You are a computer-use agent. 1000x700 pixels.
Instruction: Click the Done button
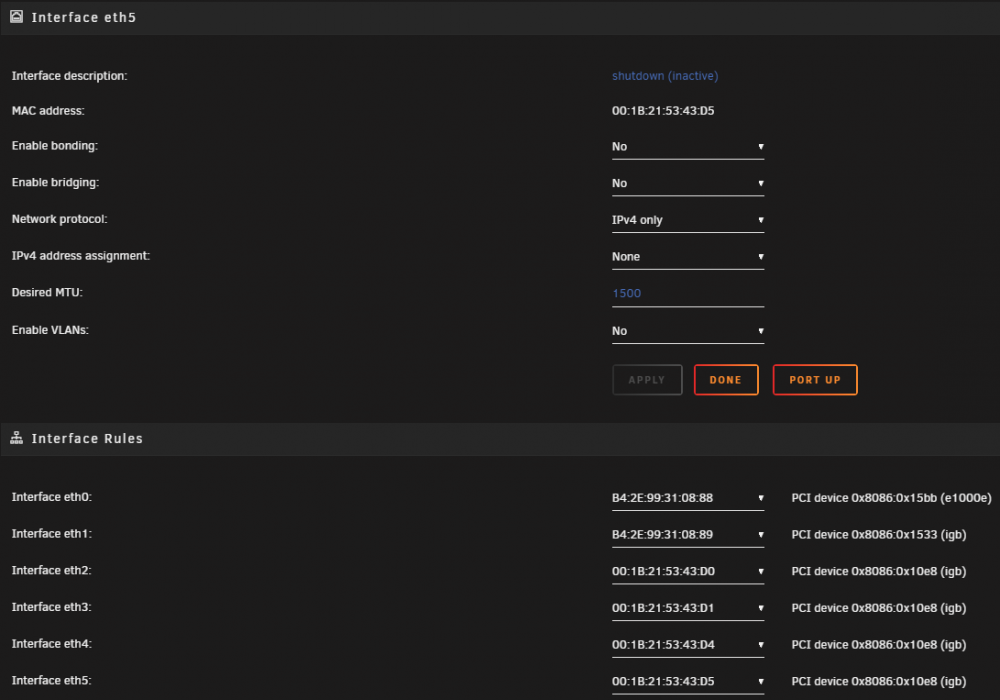point(726,380)
